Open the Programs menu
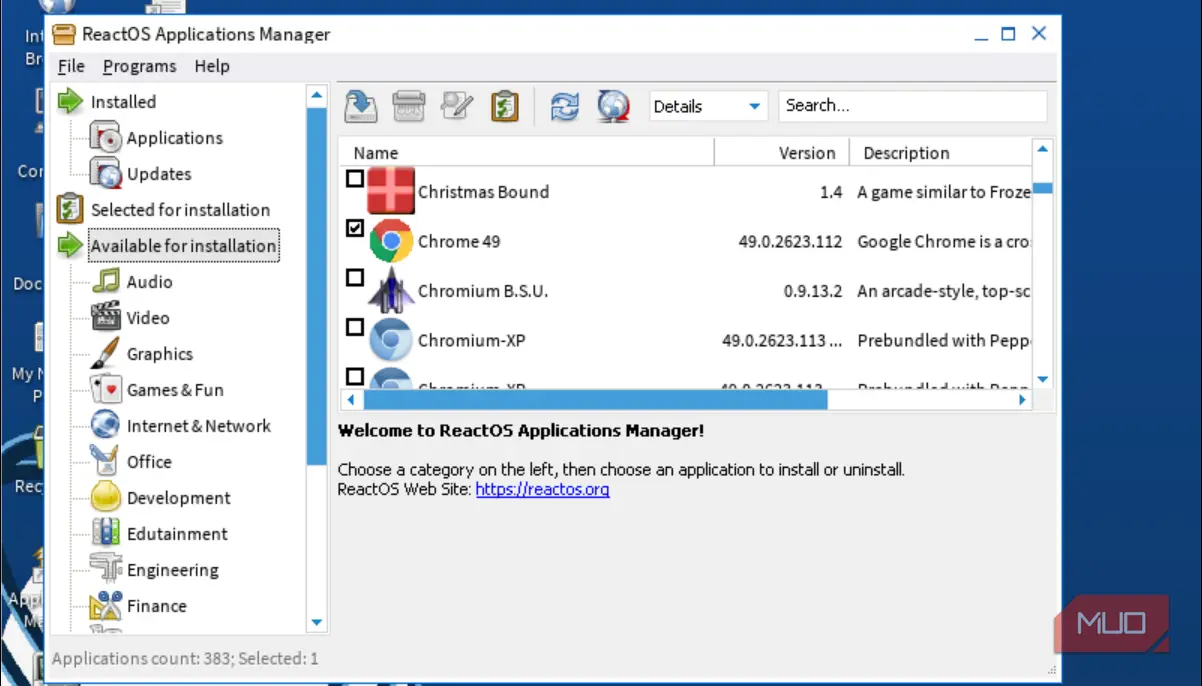The image size is (1202, 686). click(x=139, y=66)
